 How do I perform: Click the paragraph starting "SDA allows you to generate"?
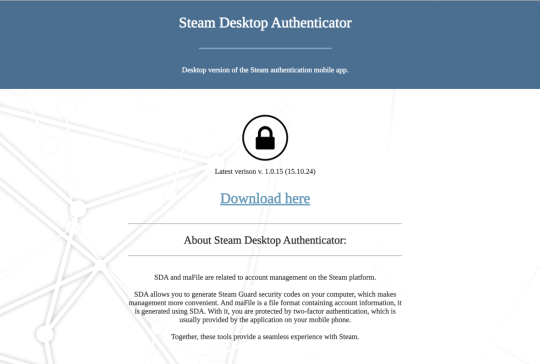click(265, 307)
